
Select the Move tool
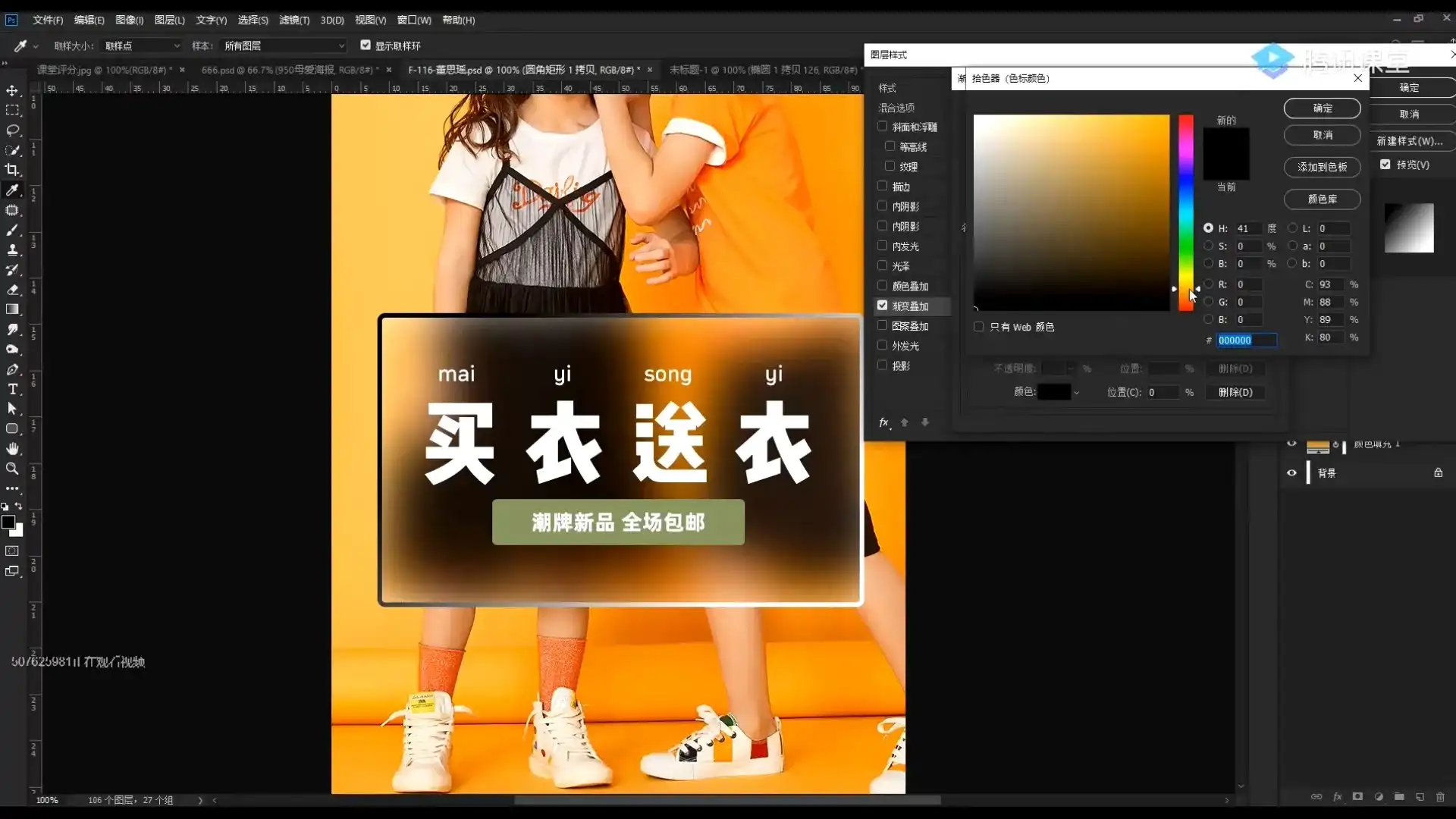pos(12,90)
